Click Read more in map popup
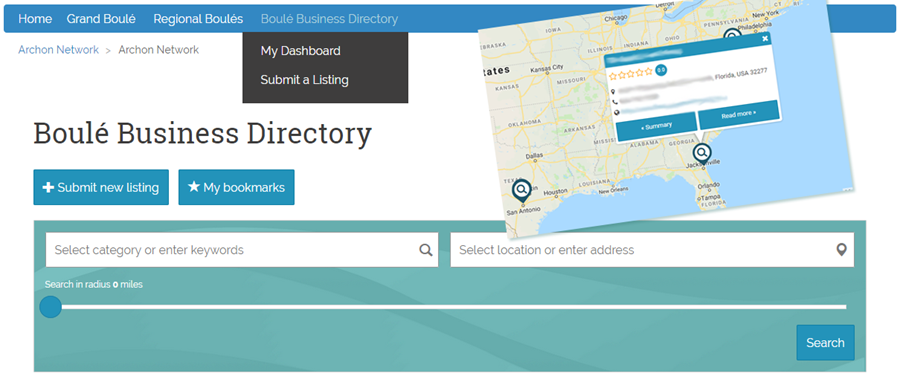The width and height of the screenshot is (900, 379). (739, 114)
